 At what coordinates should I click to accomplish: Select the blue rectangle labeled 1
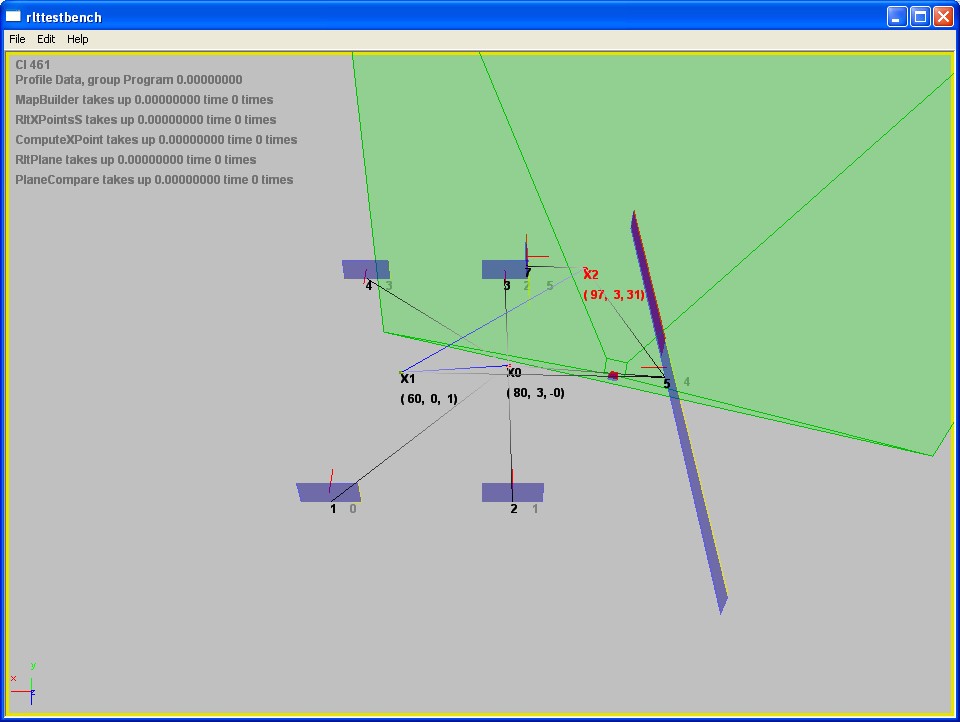click(x=327, y=492)
